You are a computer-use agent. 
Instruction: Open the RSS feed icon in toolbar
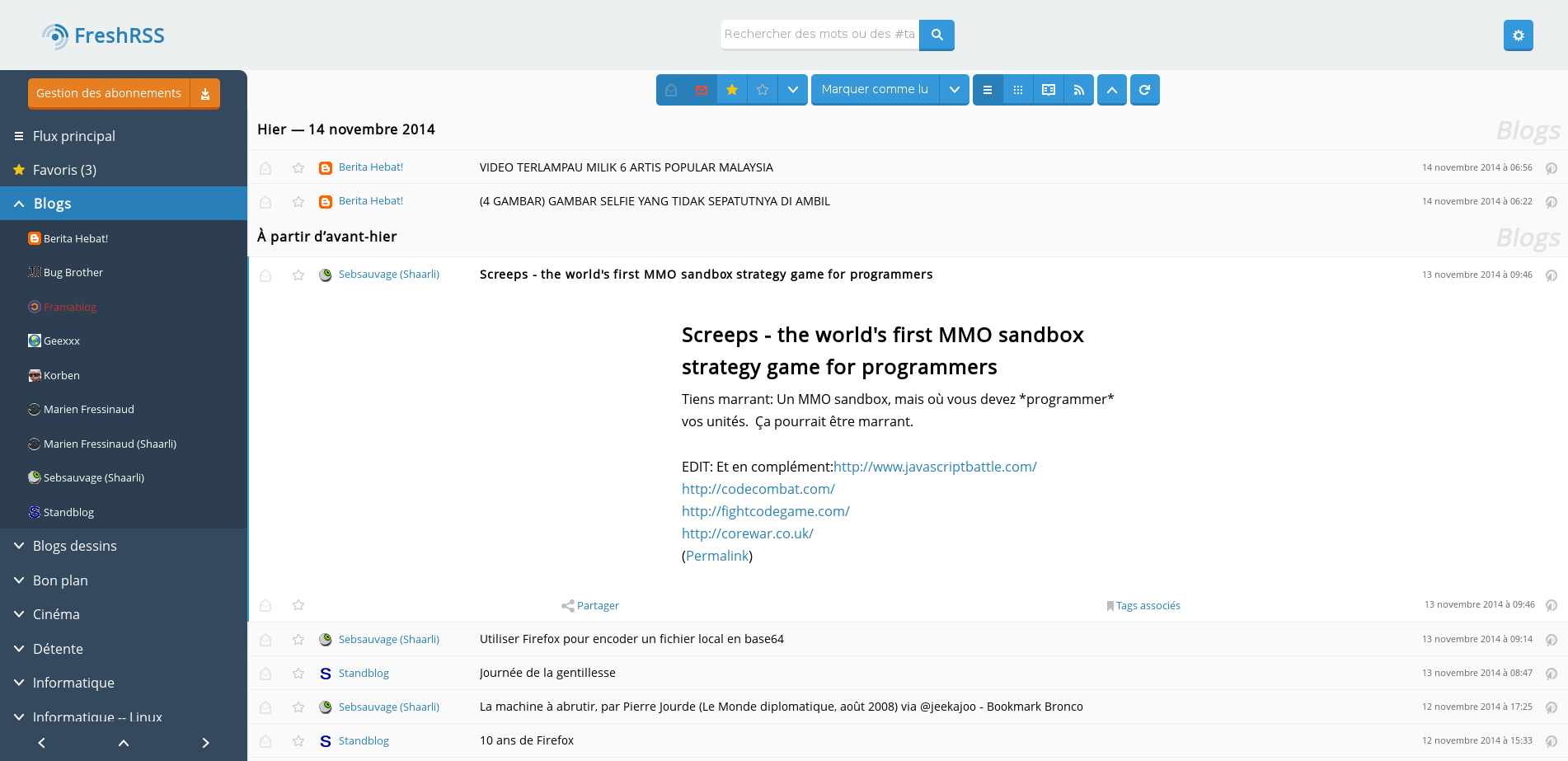tap(1079, 90)
